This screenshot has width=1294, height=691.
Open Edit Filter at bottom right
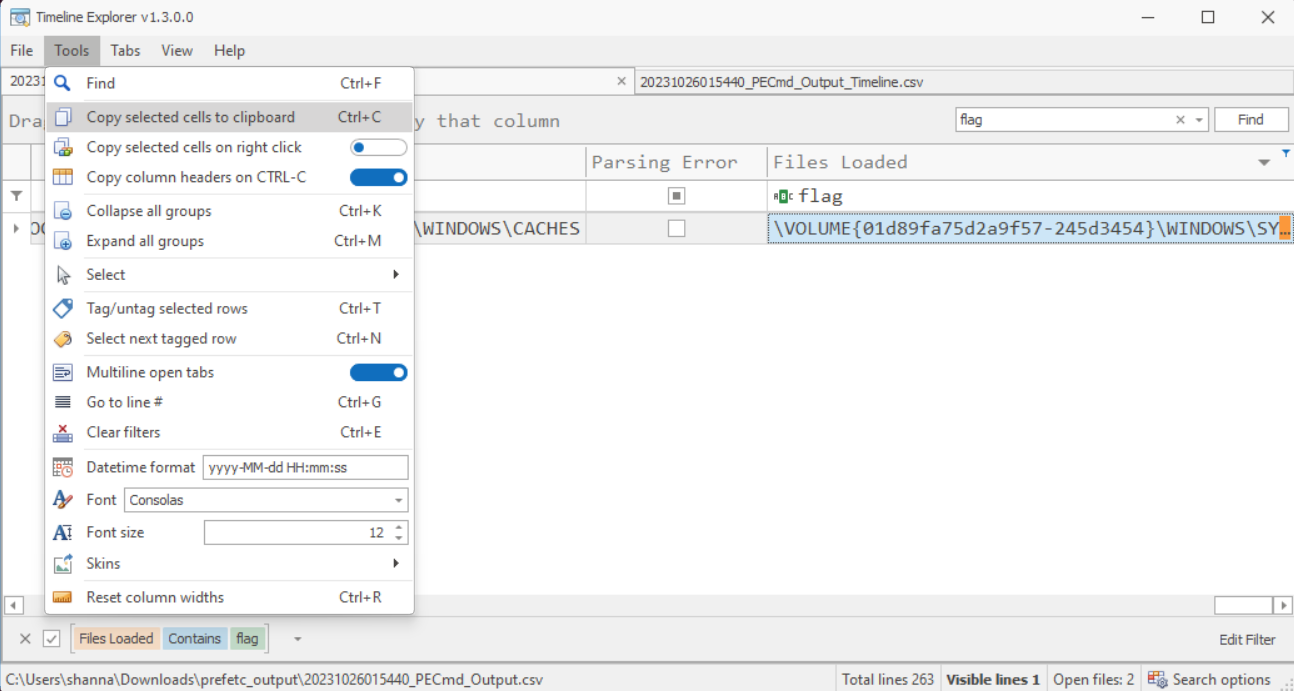tap(1248, 639)
